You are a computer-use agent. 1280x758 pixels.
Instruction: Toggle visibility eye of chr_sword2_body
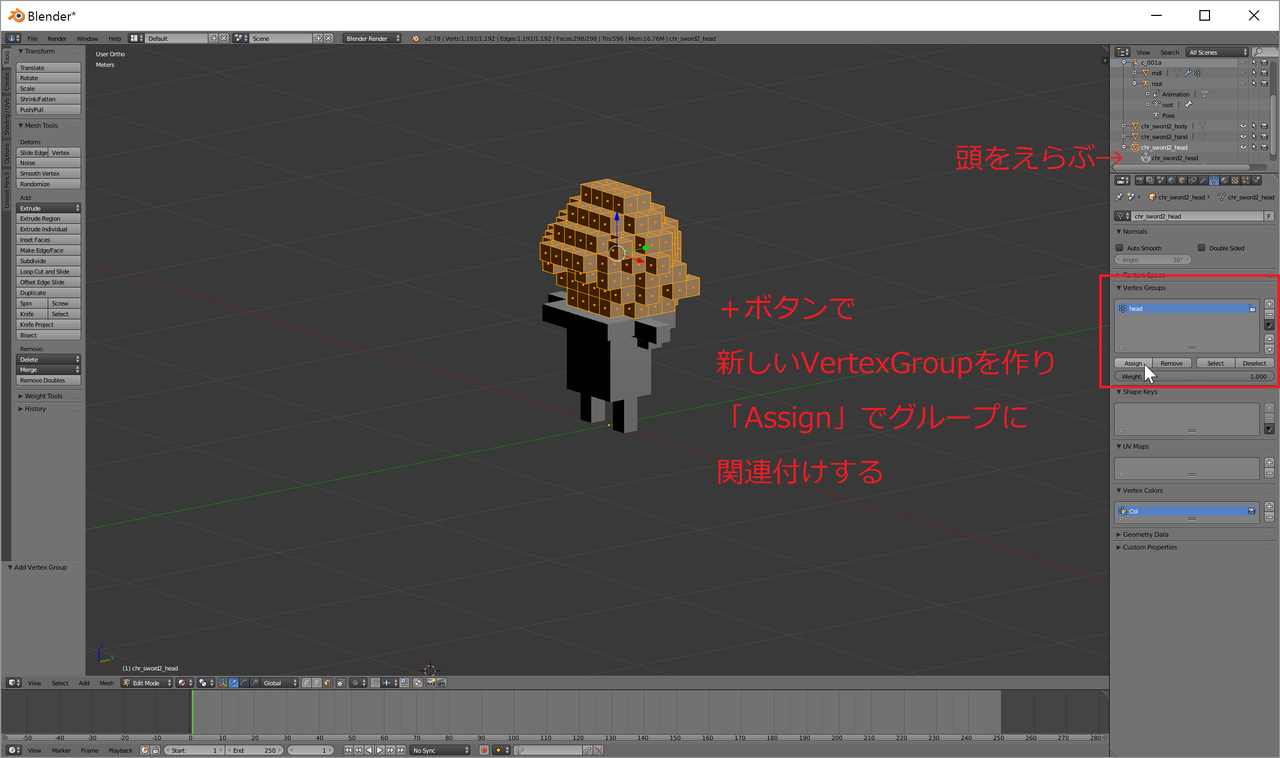point(1243,126)
